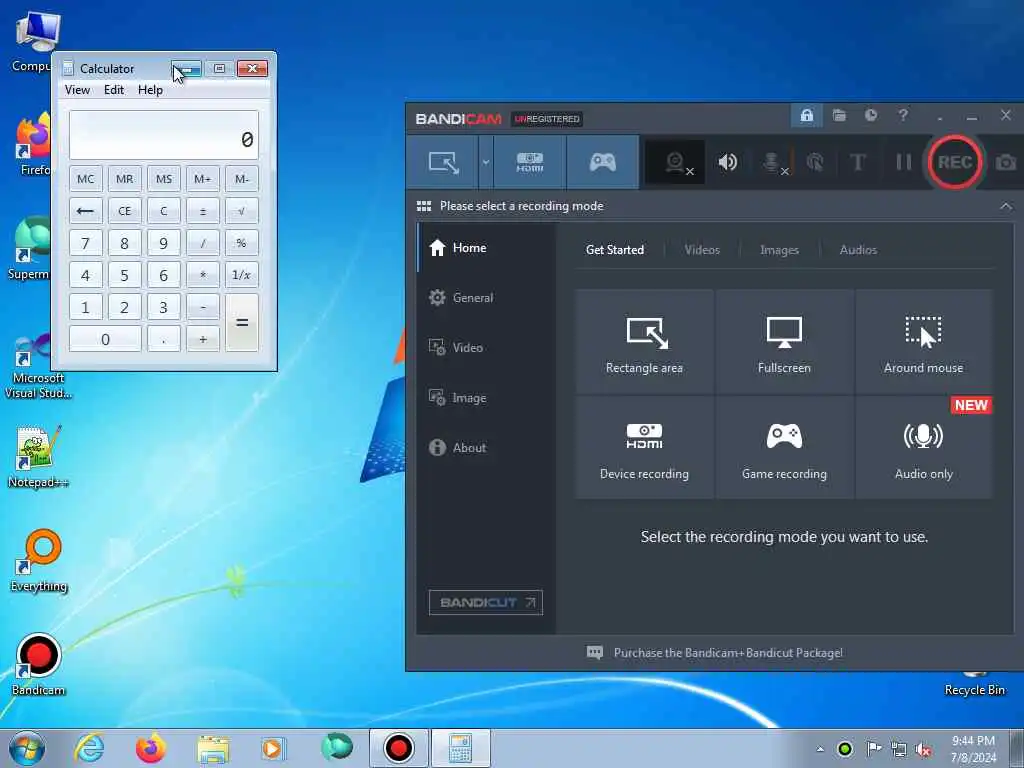This screenshot has width=1024, height=768.
Task: Choose Around mouse recording mode
Action: coord(923,342)
